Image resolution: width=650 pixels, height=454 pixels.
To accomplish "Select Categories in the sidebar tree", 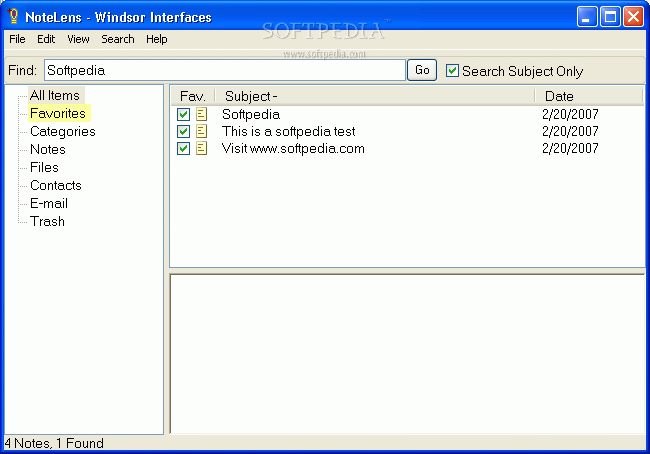I will tap(63, 131).
